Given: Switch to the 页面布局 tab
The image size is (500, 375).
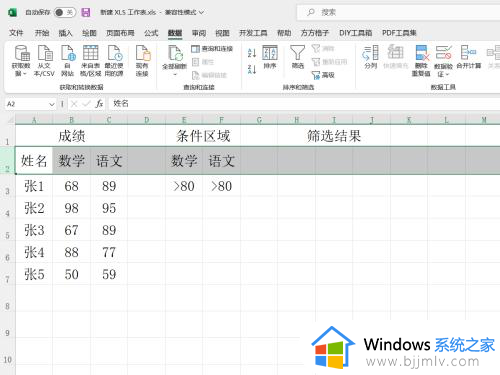Looking at the screenshot, I should click(x=120, y=33).
